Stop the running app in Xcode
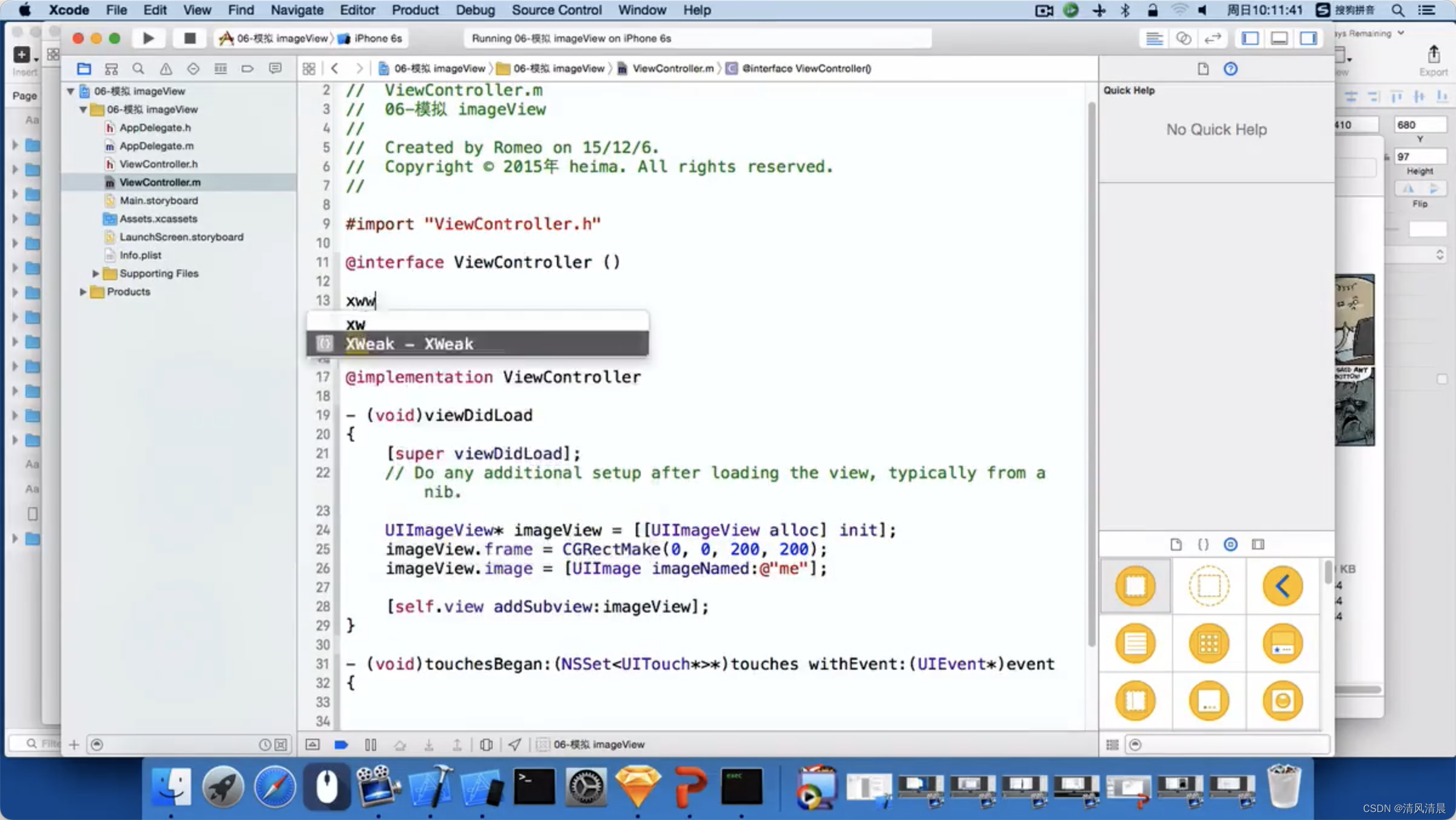Image resolution: width=1456 pixels, height=820 pixels. (x=190, y=38)
